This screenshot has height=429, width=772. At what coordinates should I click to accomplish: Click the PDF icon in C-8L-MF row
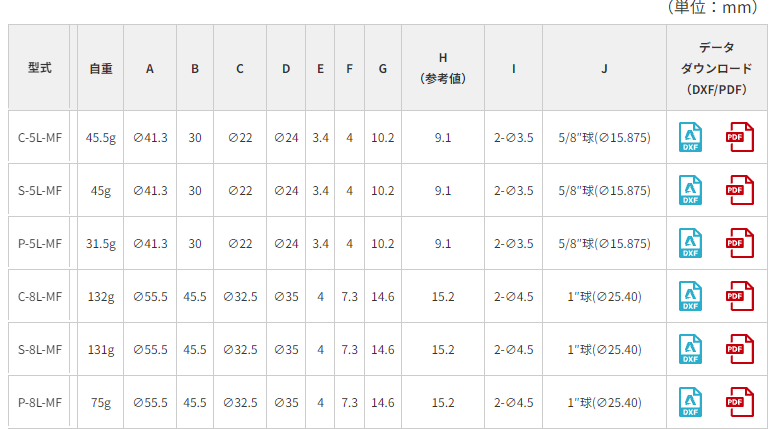click(740, 296)
